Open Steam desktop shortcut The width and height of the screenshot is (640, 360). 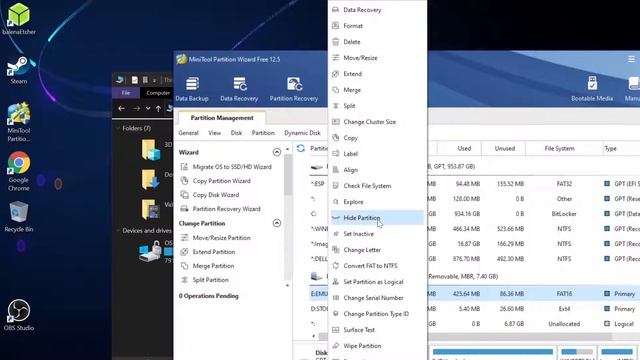click(x=18, y=70)
